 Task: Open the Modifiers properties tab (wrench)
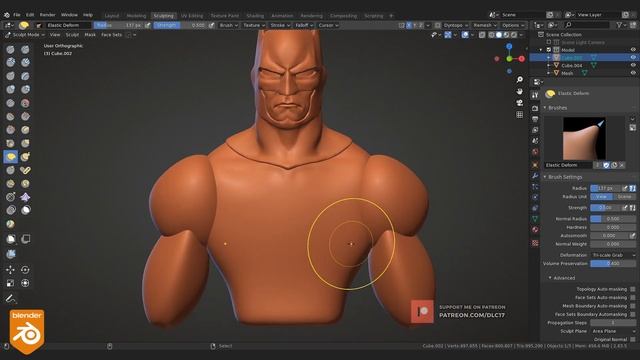(x=535, y=176)
